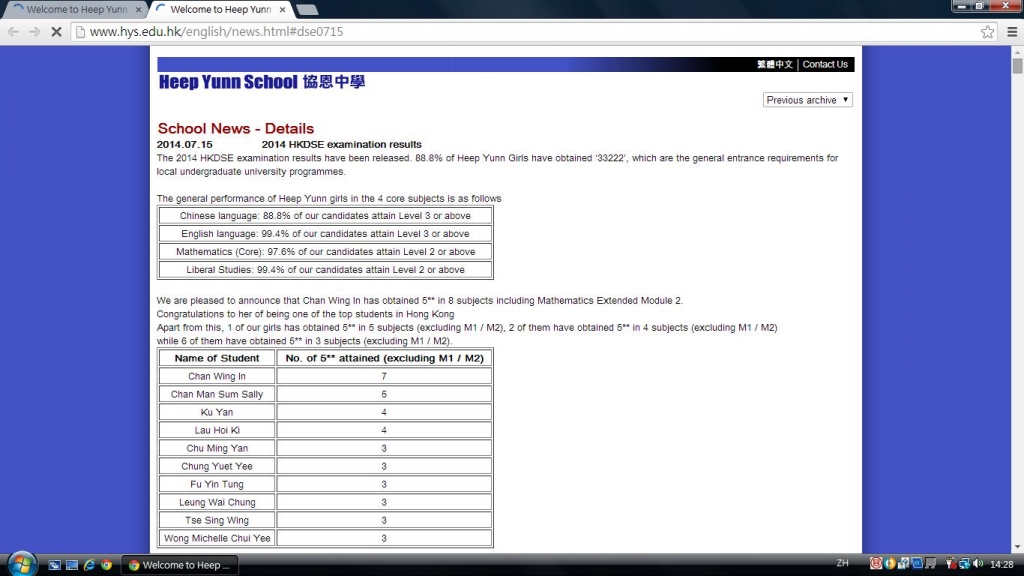Bookmark this page with the star icon
Viewport: 1024px width, 576px height.
tap(987, 31)
